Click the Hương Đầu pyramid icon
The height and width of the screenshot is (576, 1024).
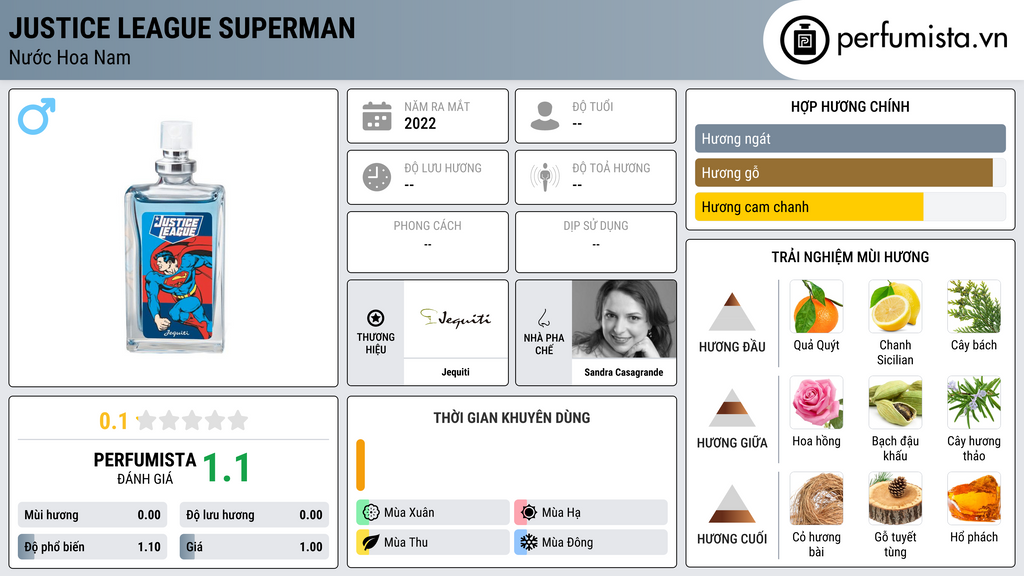pyautogui.click(x=732, y=312)
